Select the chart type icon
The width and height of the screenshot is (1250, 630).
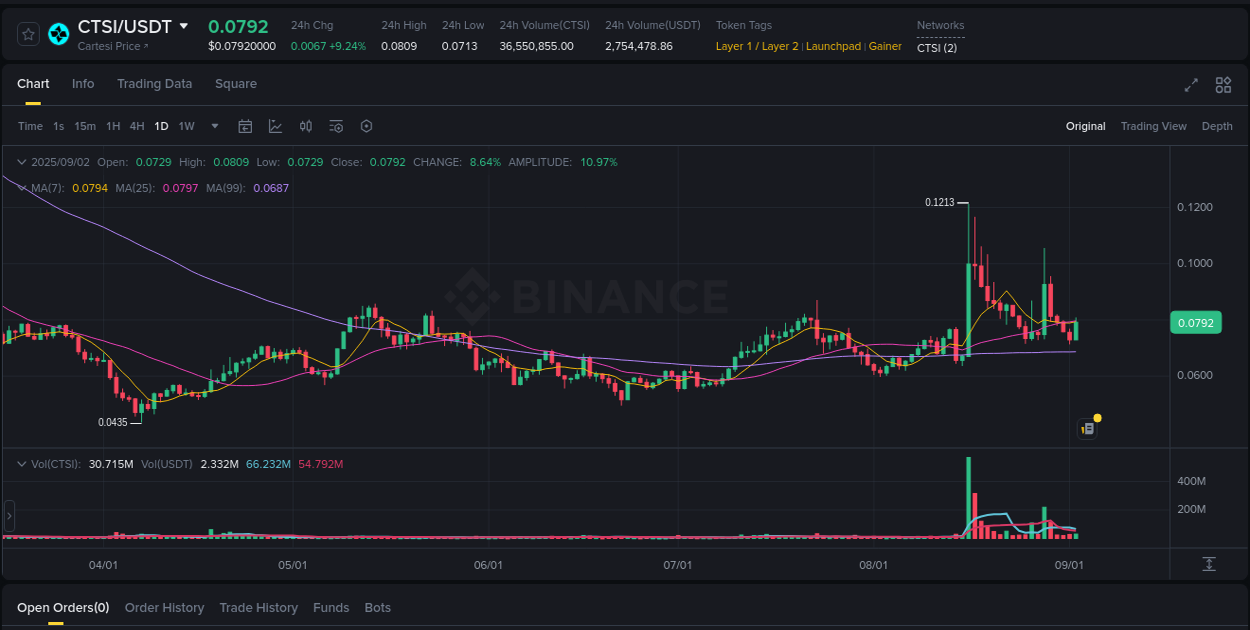(275, 126)
